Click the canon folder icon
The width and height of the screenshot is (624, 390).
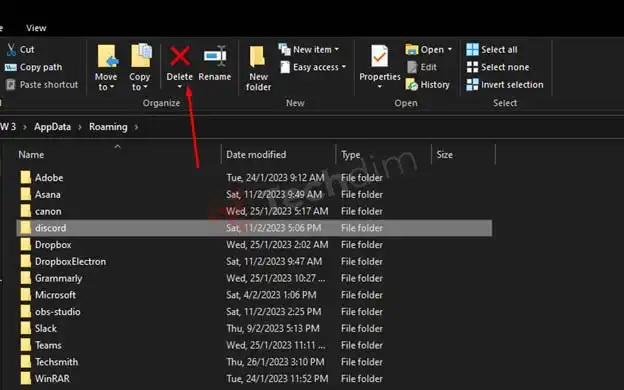[26, 211]
